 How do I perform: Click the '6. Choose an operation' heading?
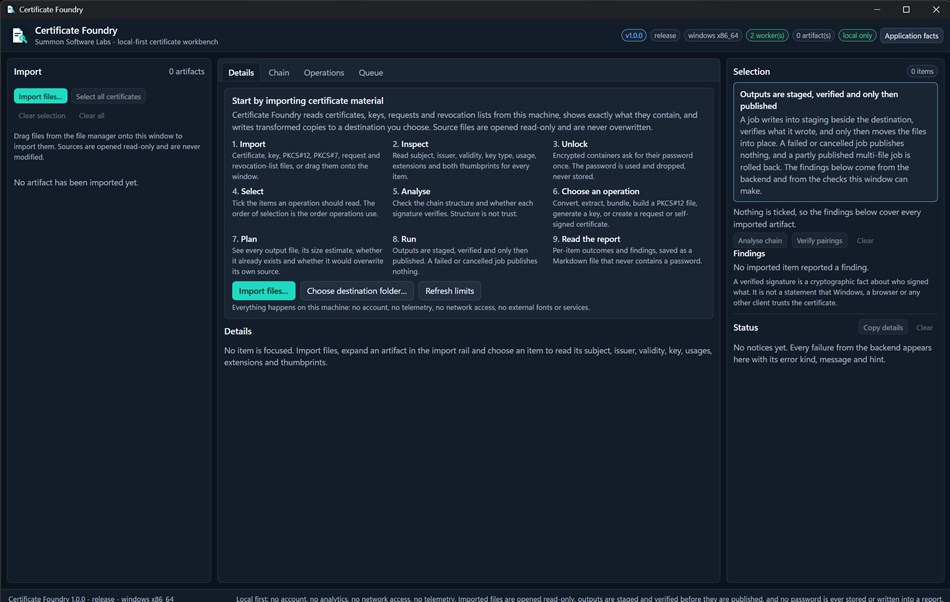(x=596, y=191)
